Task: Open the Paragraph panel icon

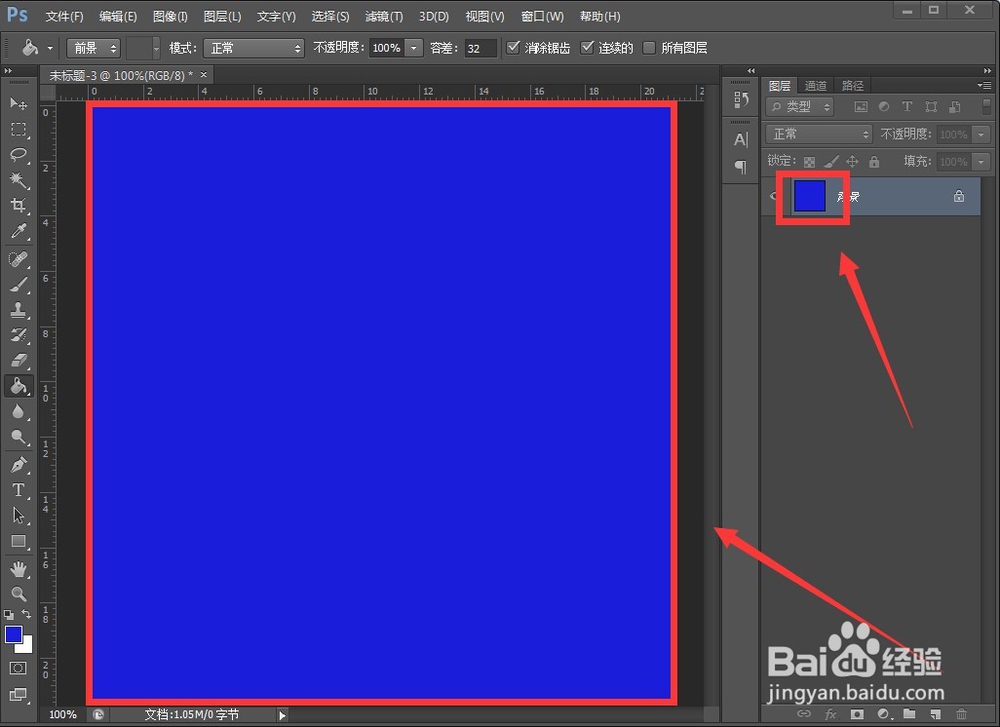Action: tap(740, 167)
